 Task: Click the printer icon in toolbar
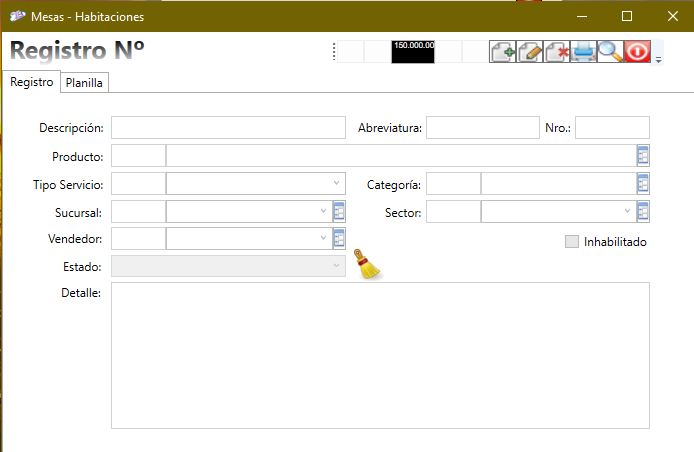[x=583, y=52]
